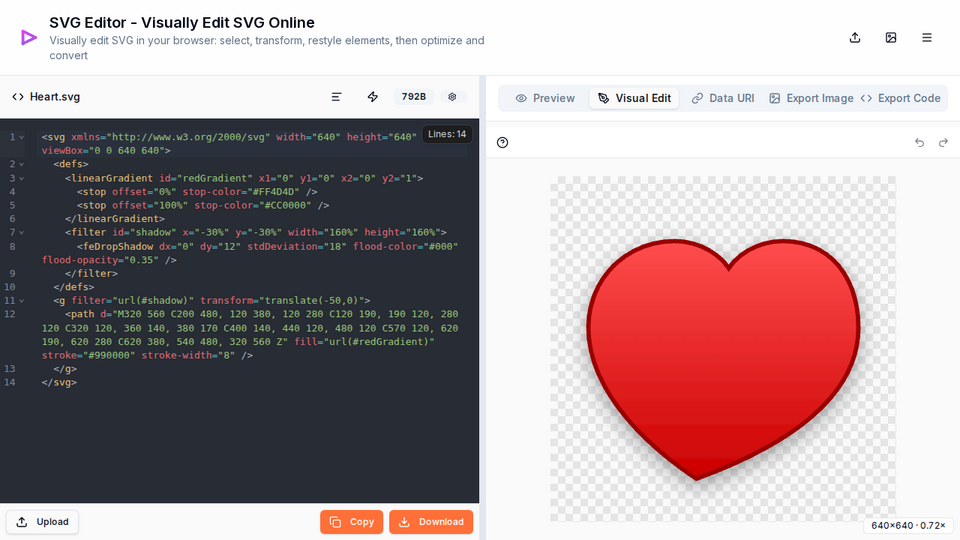Click the share upload icon in header

pos(855,38)
